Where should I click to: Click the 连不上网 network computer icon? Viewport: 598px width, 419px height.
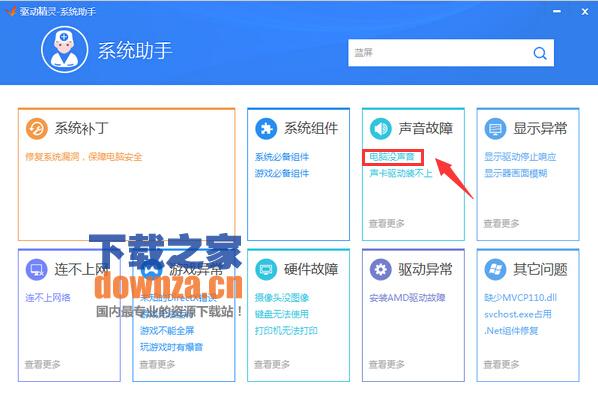(x=37, y=269)
